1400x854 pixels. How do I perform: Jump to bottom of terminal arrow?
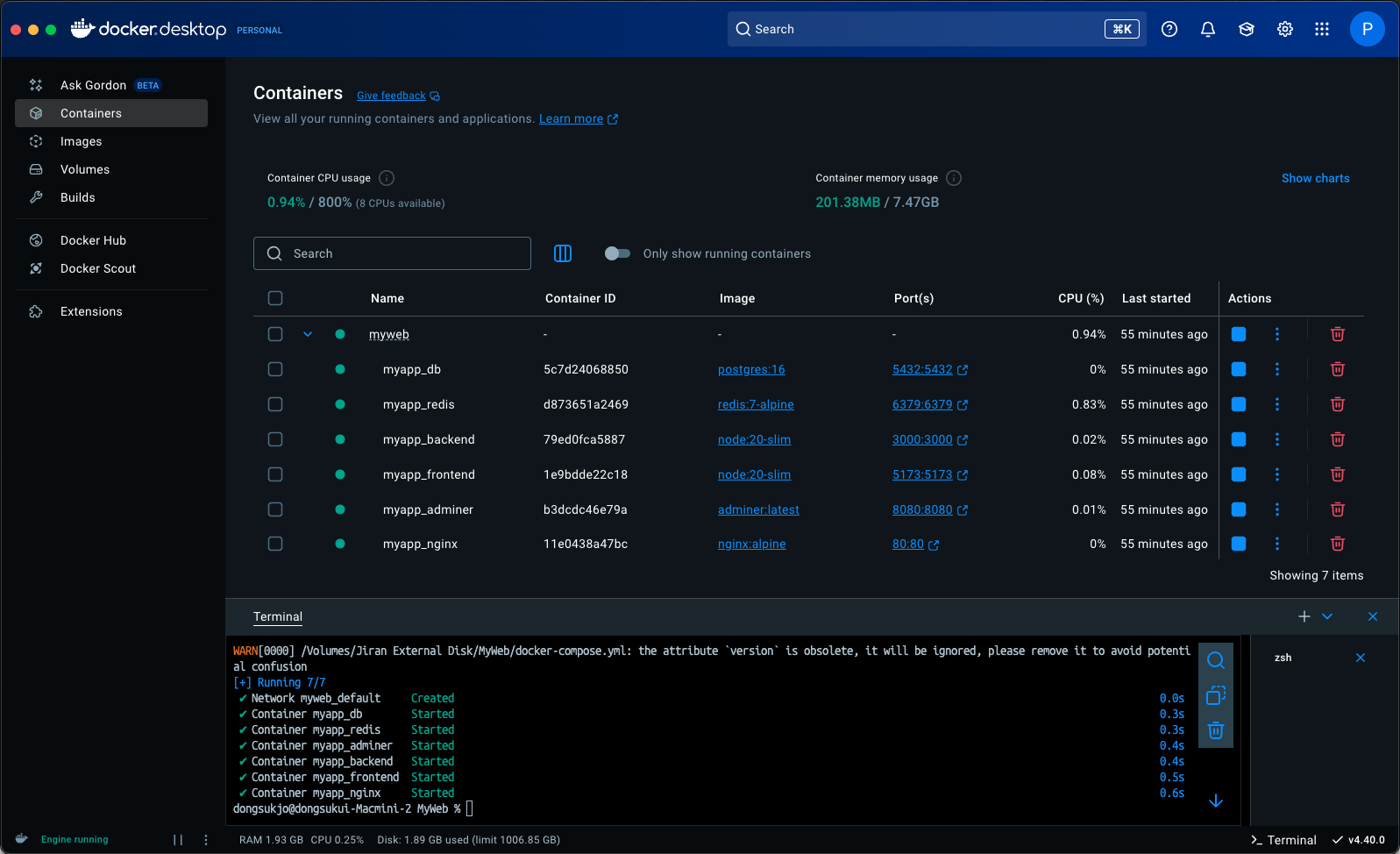tap(1216, 801)
